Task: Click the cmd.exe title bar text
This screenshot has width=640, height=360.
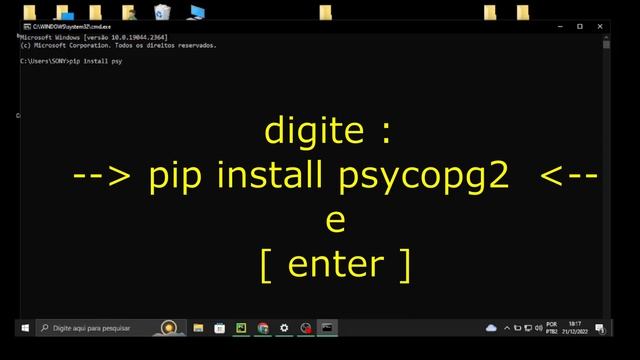Action: 72,27
